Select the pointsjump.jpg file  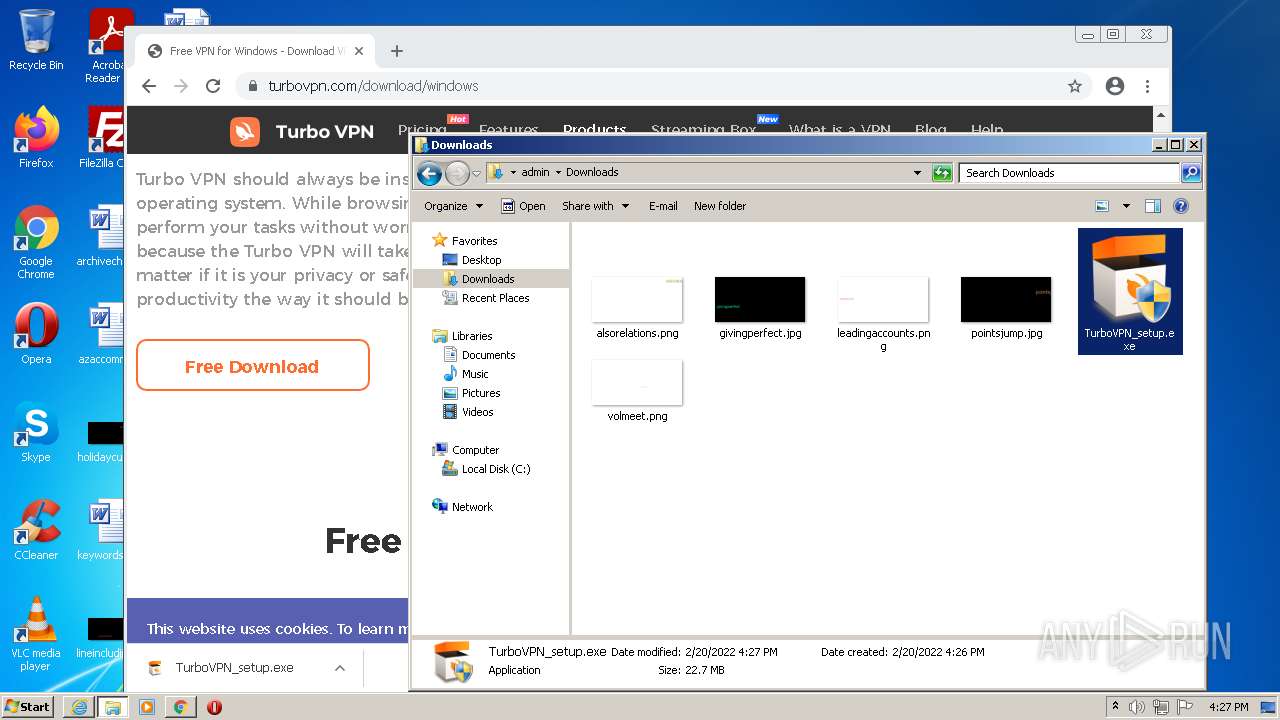(x=1006, y=309)
